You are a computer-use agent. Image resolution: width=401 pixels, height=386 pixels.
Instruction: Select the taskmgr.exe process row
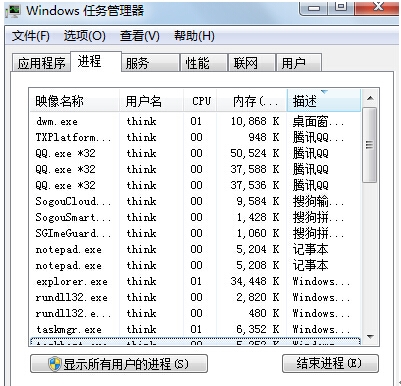point(195,329)
